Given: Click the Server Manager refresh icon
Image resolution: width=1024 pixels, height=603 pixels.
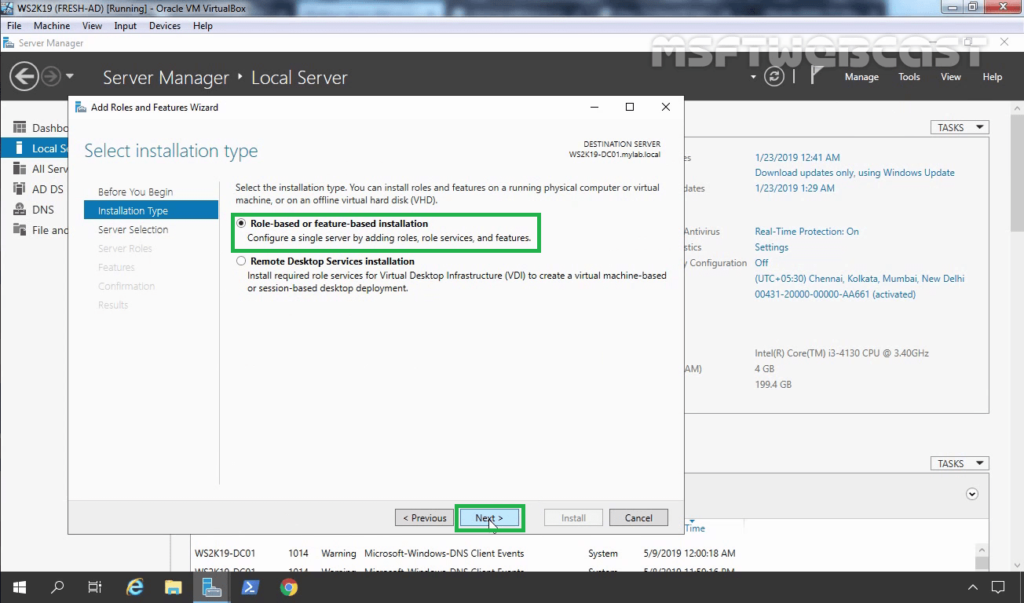Looking at the screenshot, I should [774, 76].
